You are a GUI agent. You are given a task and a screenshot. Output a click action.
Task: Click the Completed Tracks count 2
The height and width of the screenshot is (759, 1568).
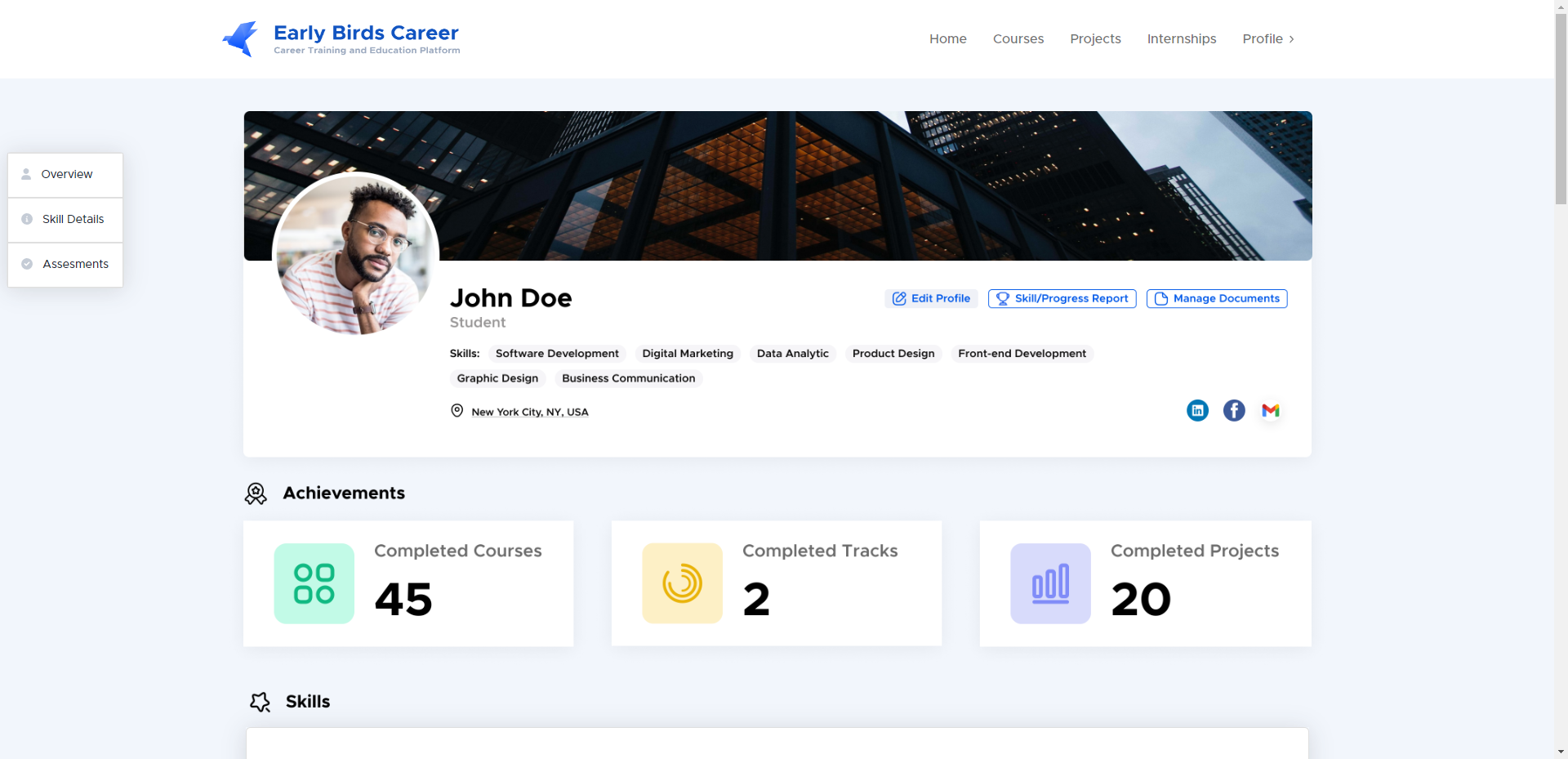tap(756, 599)
